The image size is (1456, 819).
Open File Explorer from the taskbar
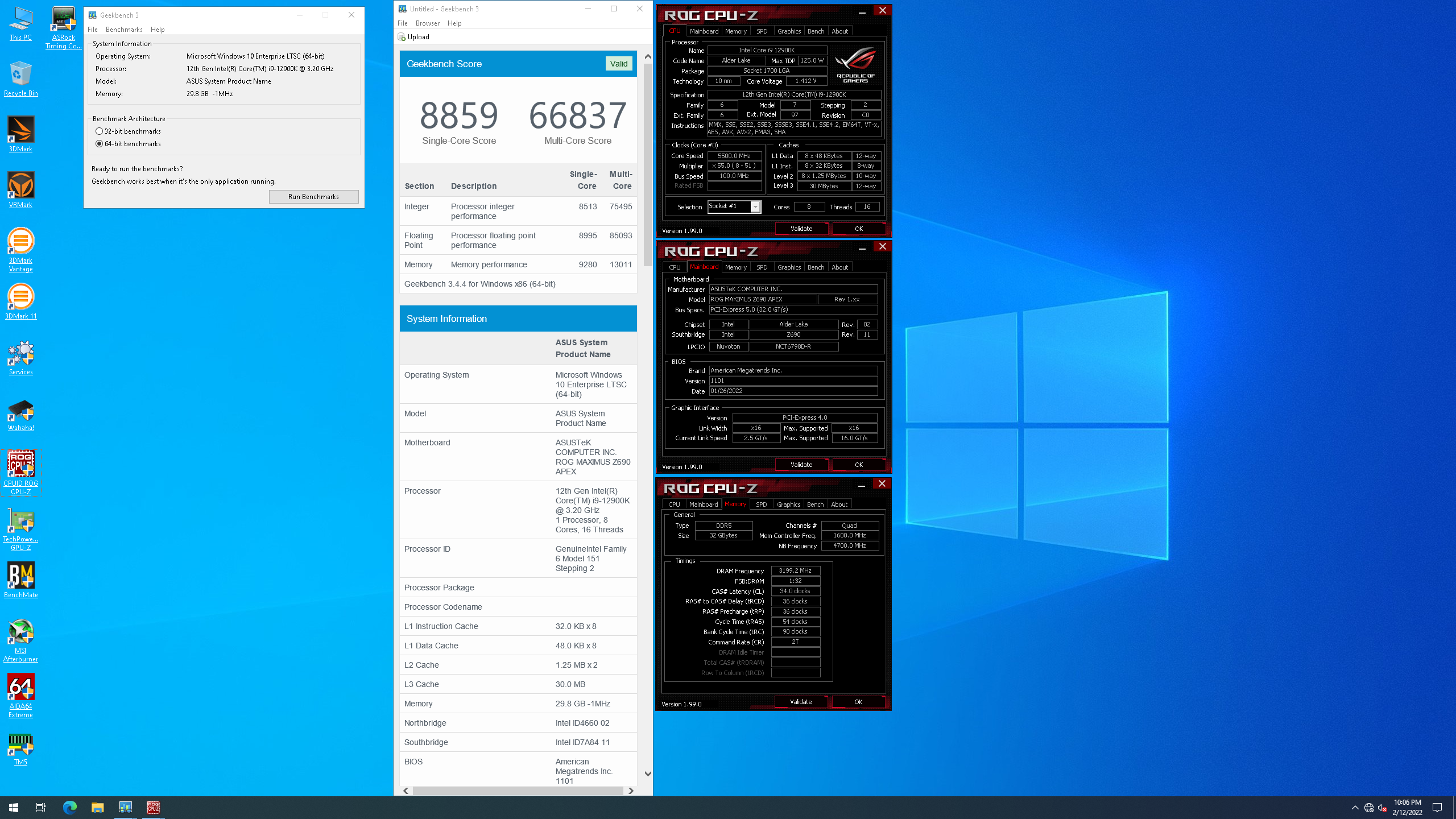point(97,808)
